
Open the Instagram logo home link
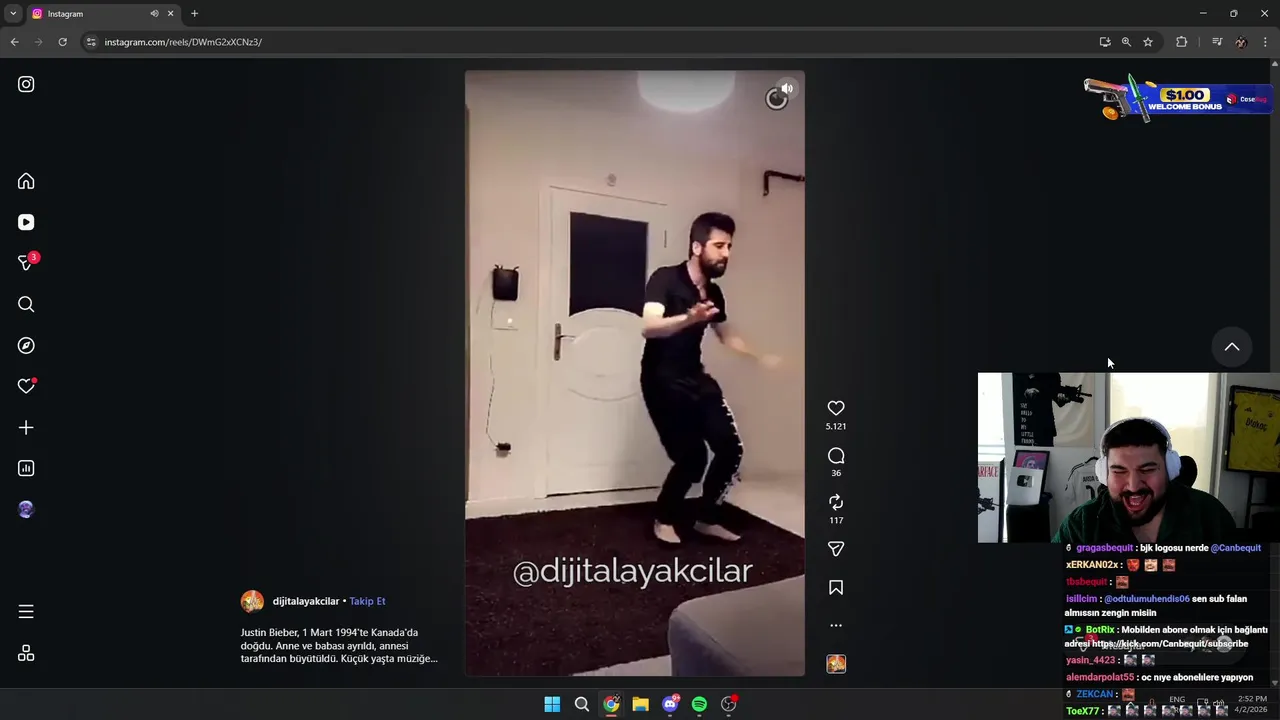point(26,84)
